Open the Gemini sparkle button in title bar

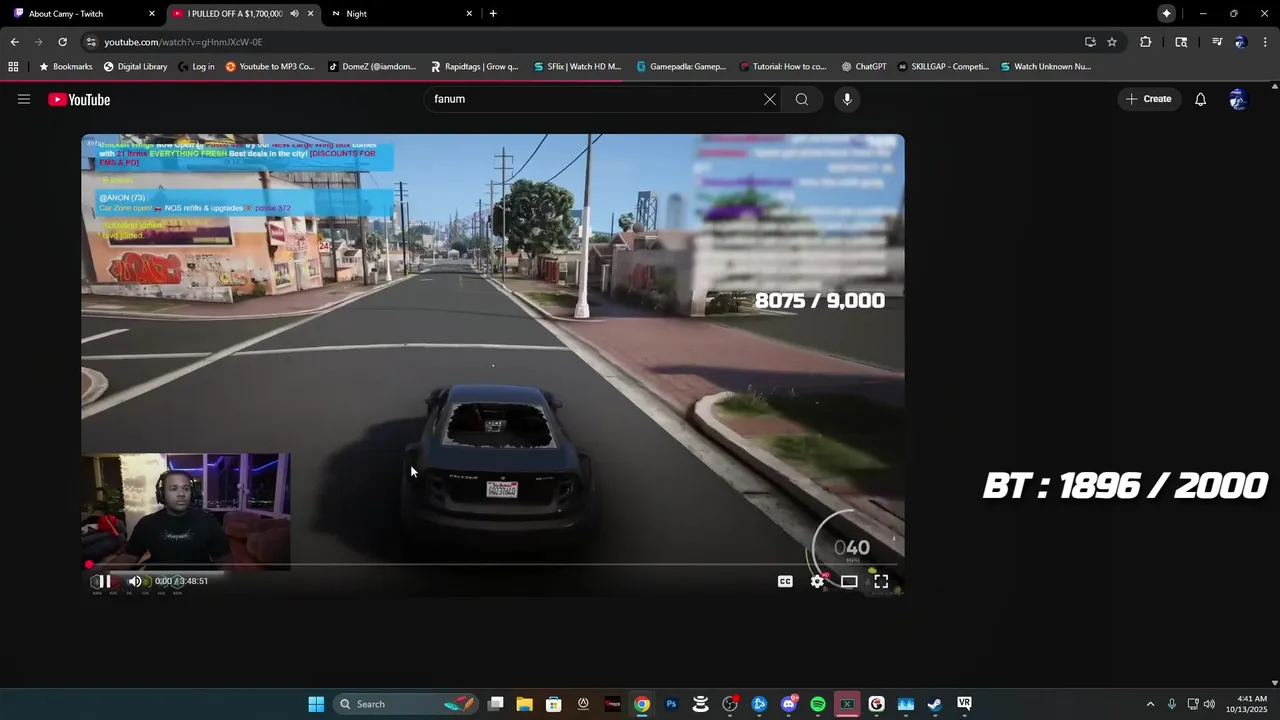click(1166, 13)
